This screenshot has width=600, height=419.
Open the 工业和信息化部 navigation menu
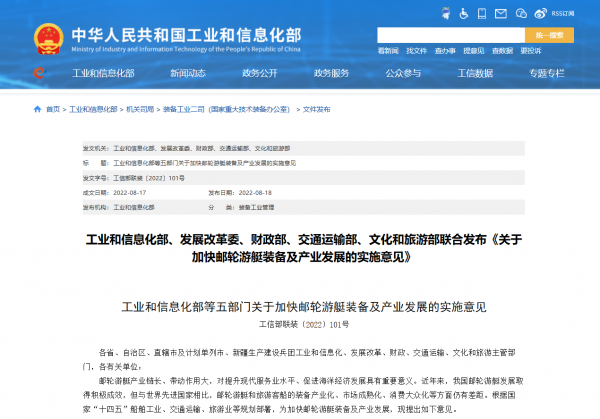tap(103, 73)
